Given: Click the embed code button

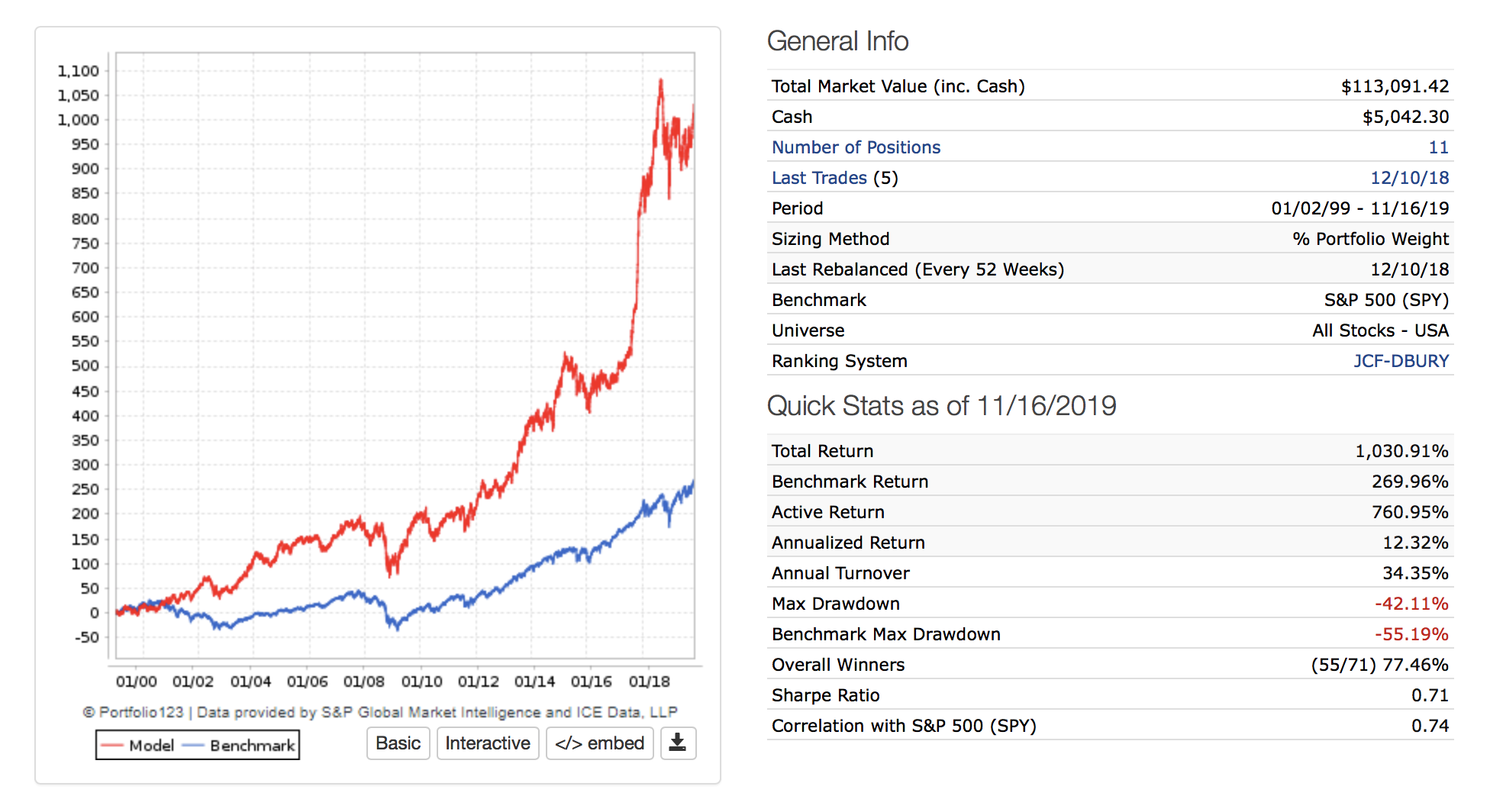Looking at the screenshot, I should 600,743.
